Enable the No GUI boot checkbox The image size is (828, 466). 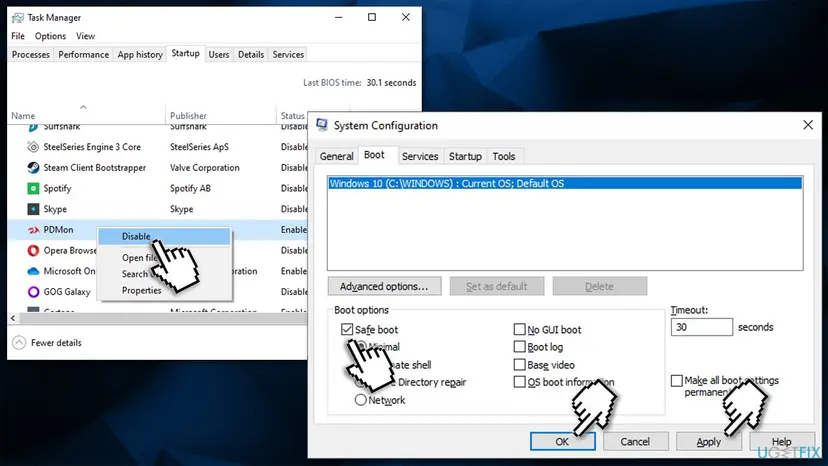click(x=520, y=330)
